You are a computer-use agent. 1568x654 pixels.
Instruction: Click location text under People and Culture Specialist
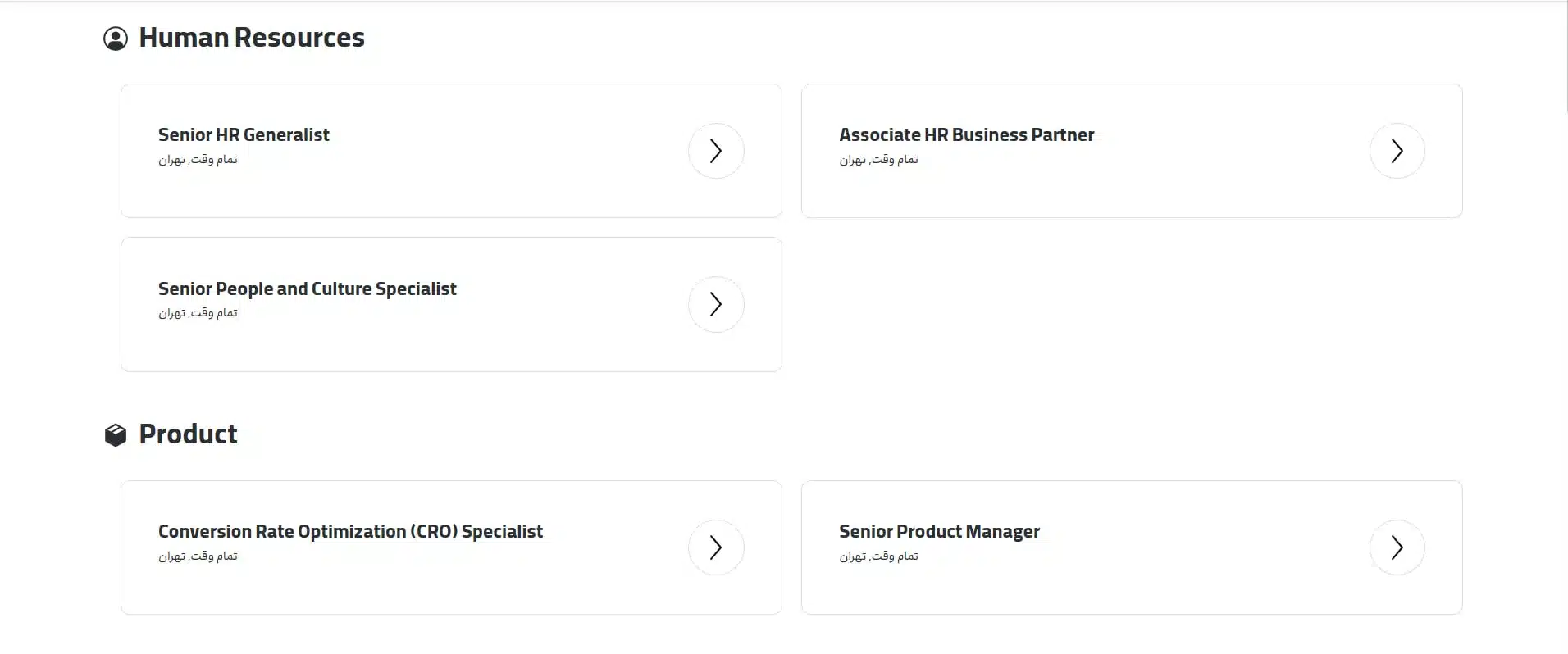coord(198,313)
